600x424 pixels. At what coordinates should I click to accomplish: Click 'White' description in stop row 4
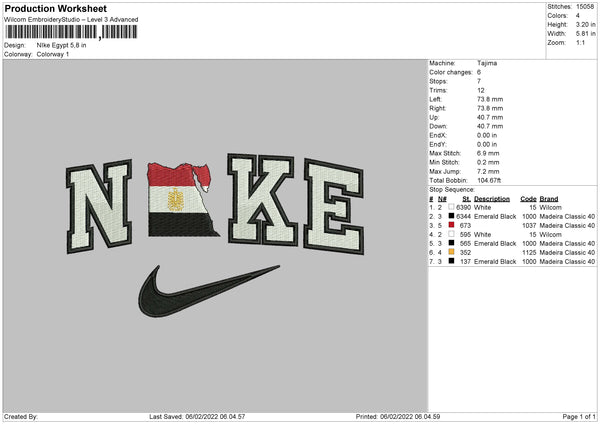[x=482, y=235]
